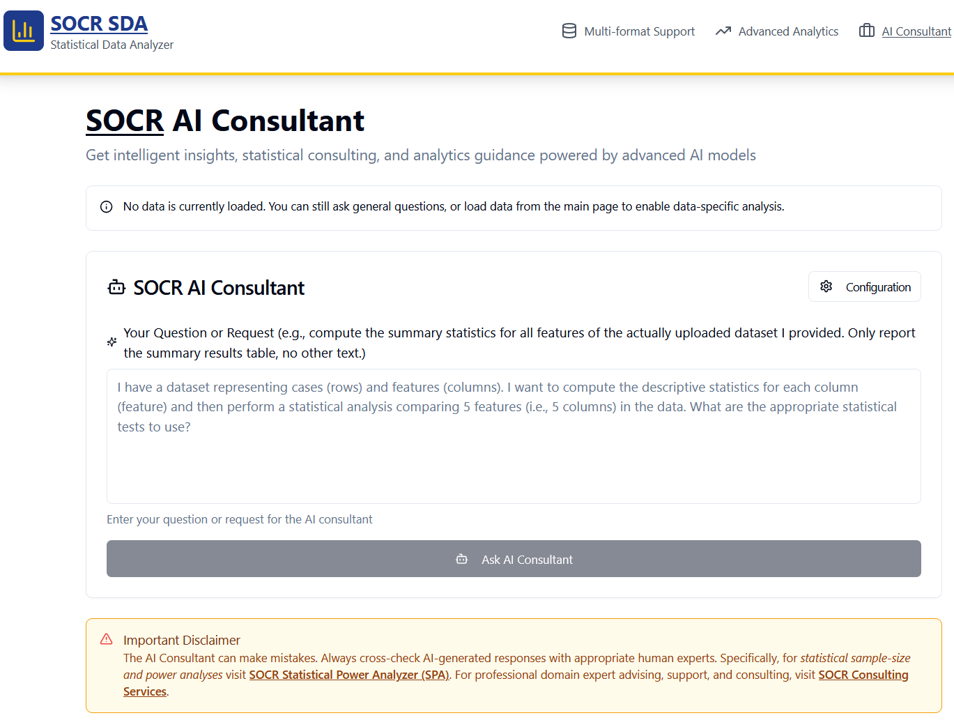This screenshot has height=720, width=954.
Task: Click the warning triangle in the Important Disclaimer
Action: (x=106, y=639)
